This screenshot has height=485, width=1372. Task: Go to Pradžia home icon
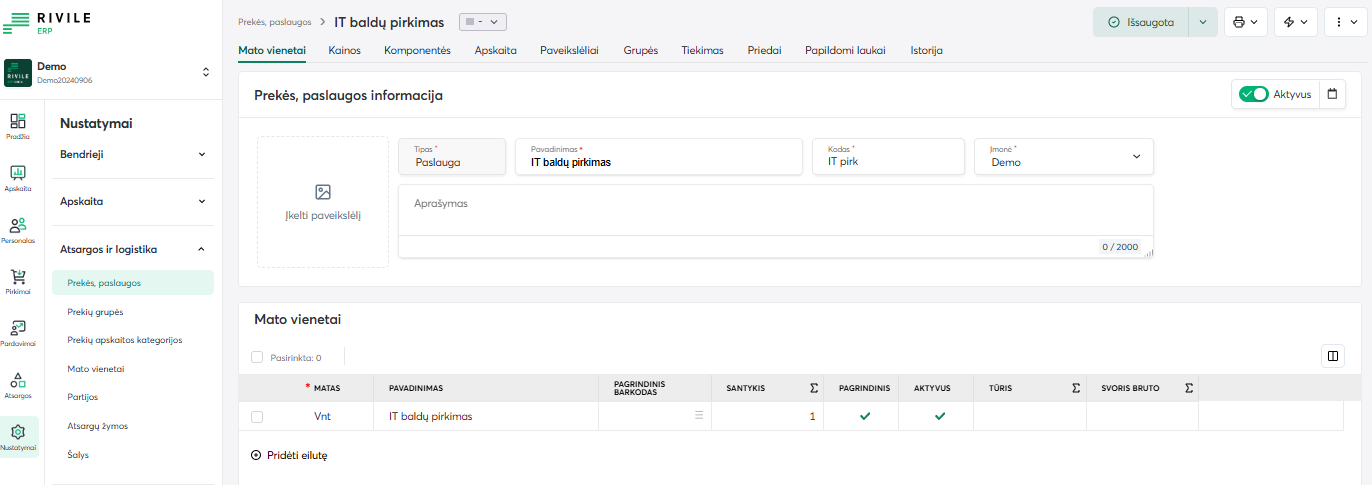click(18, 124)
